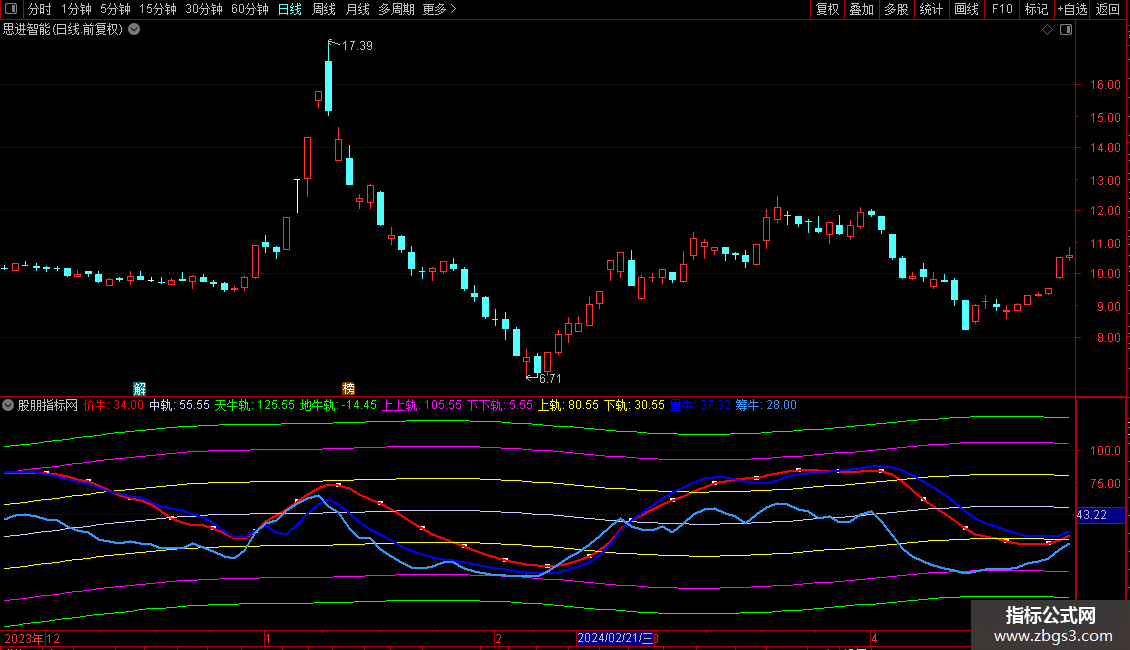Toggle the right side panel icon
The height and width of the screenshot is (650, 1130).
click(x=1065, y=30)
